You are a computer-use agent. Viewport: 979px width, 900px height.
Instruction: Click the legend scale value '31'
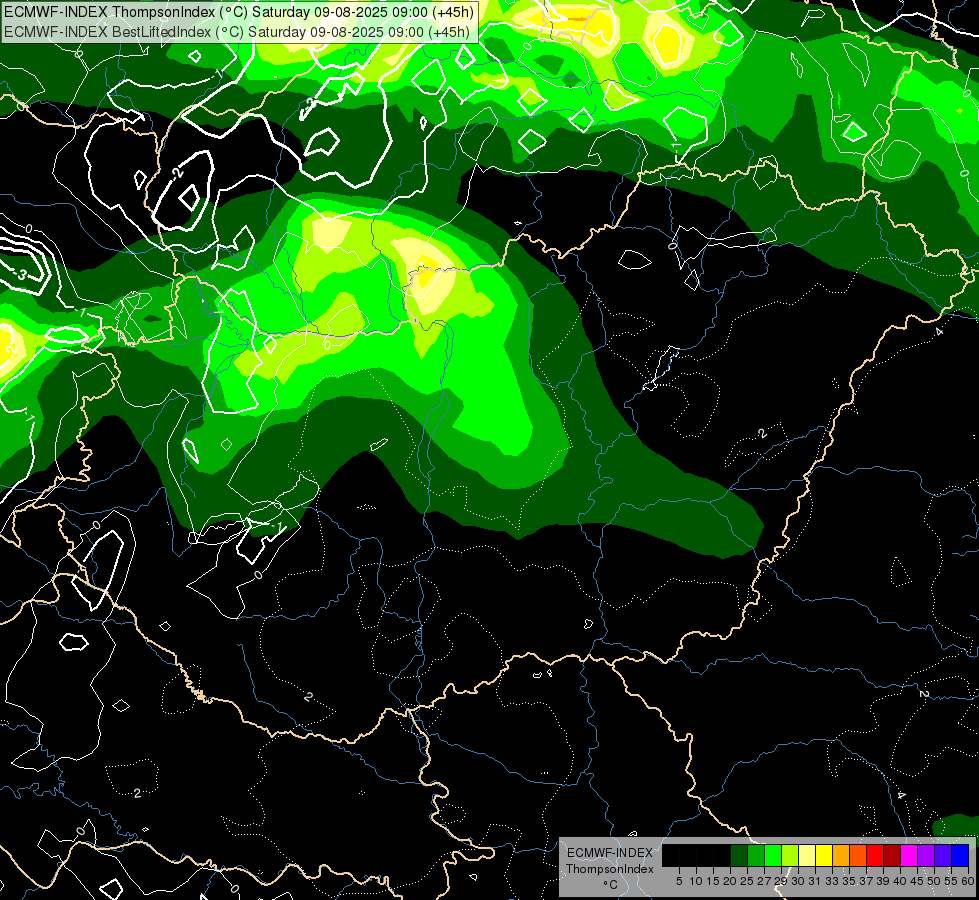pyautogui.click(x=815, y=881)
